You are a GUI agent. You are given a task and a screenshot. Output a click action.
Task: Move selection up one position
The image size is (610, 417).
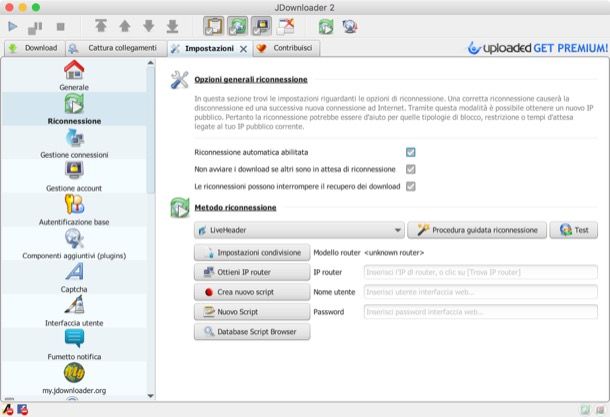[125, 26]
